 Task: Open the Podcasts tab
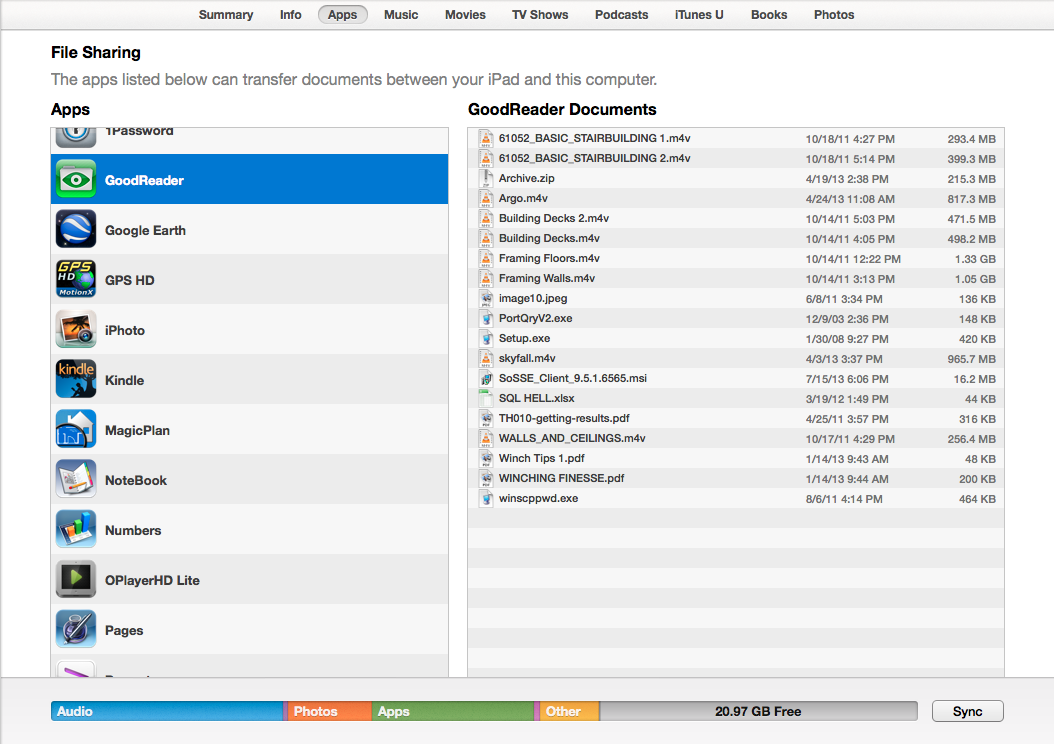pyautogui.click(x=621, y=15)
